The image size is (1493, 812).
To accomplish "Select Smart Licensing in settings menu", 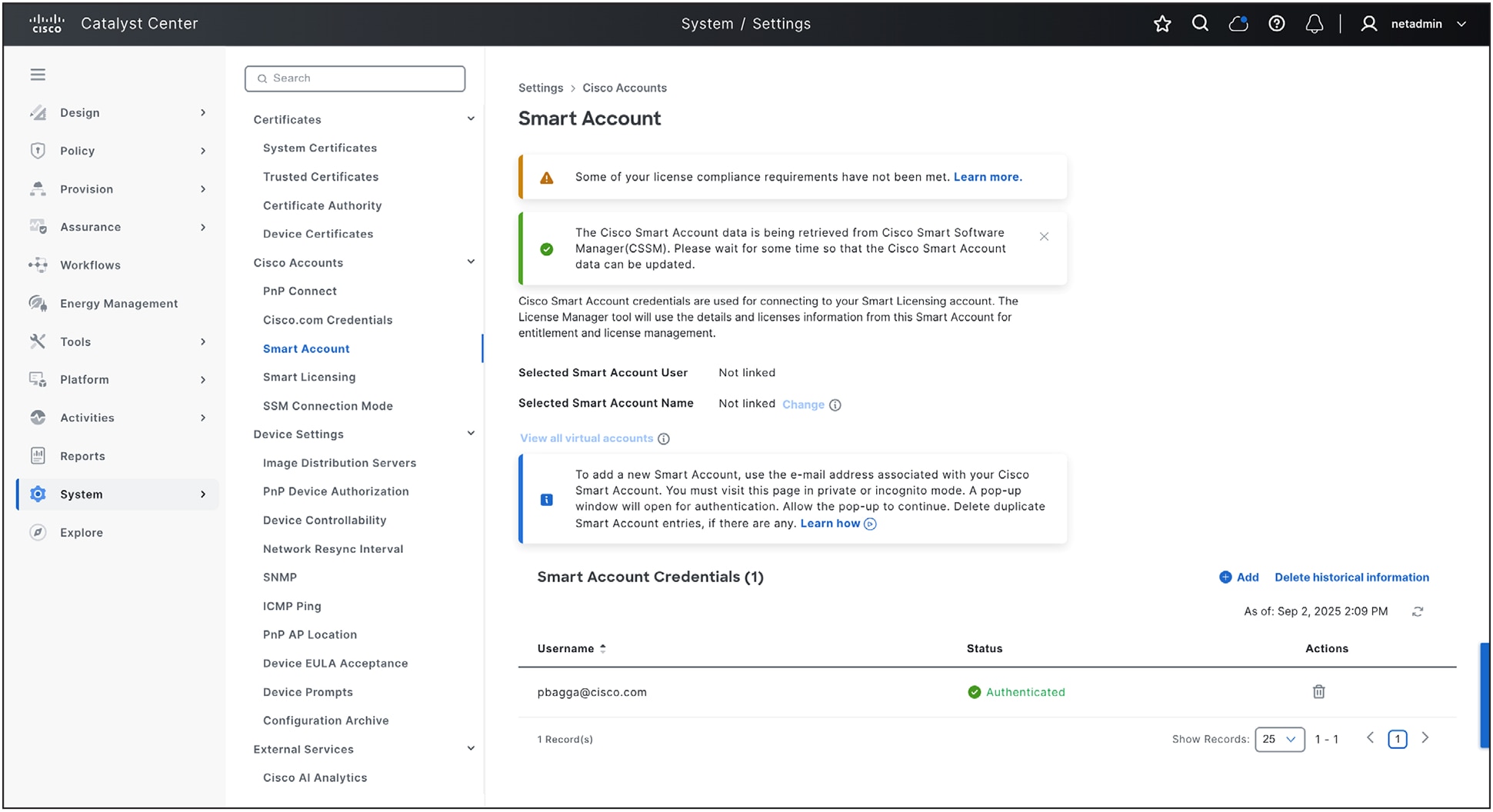I will point(309,377).
